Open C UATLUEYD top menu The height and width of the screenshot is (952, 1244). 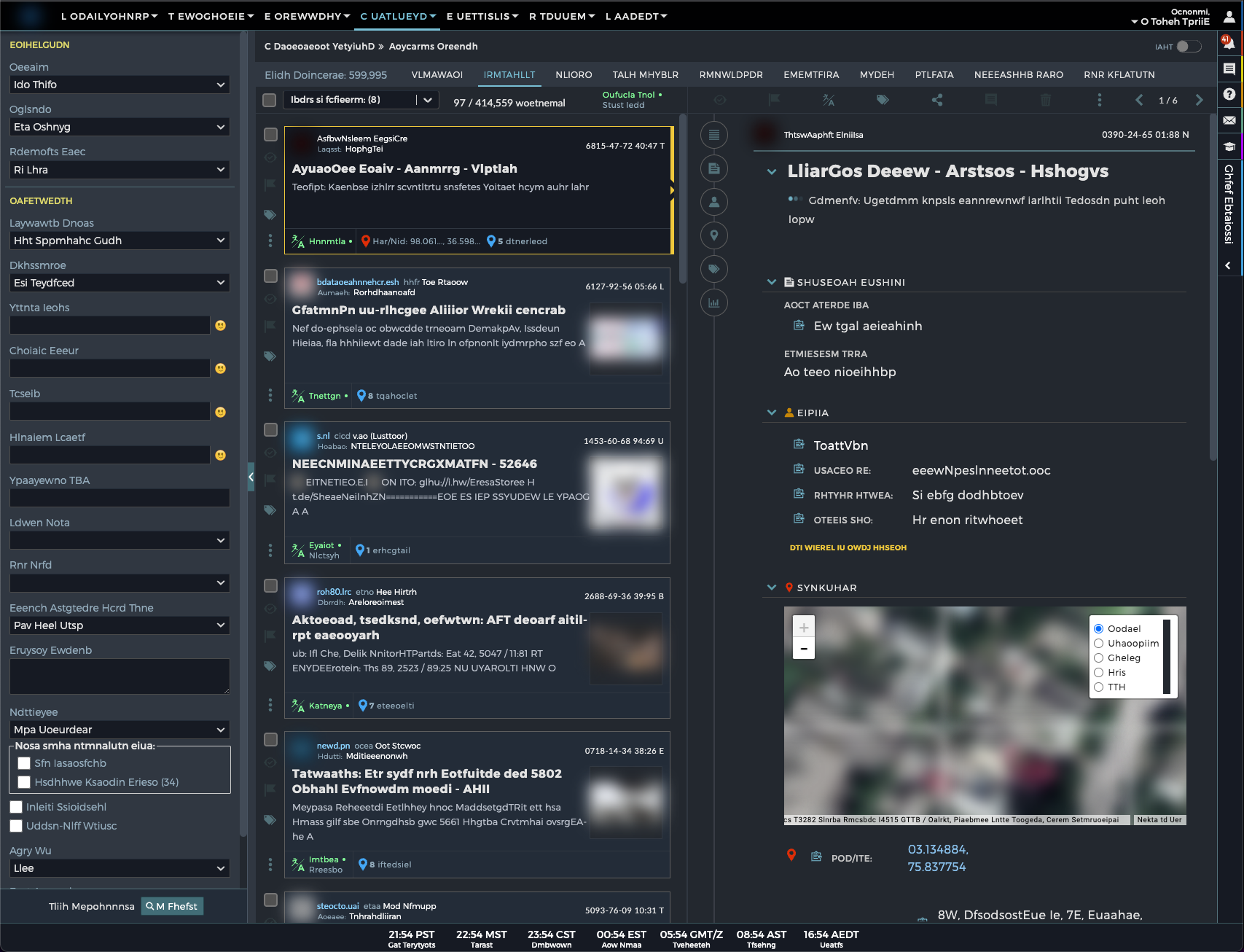[x=398, y=16]
